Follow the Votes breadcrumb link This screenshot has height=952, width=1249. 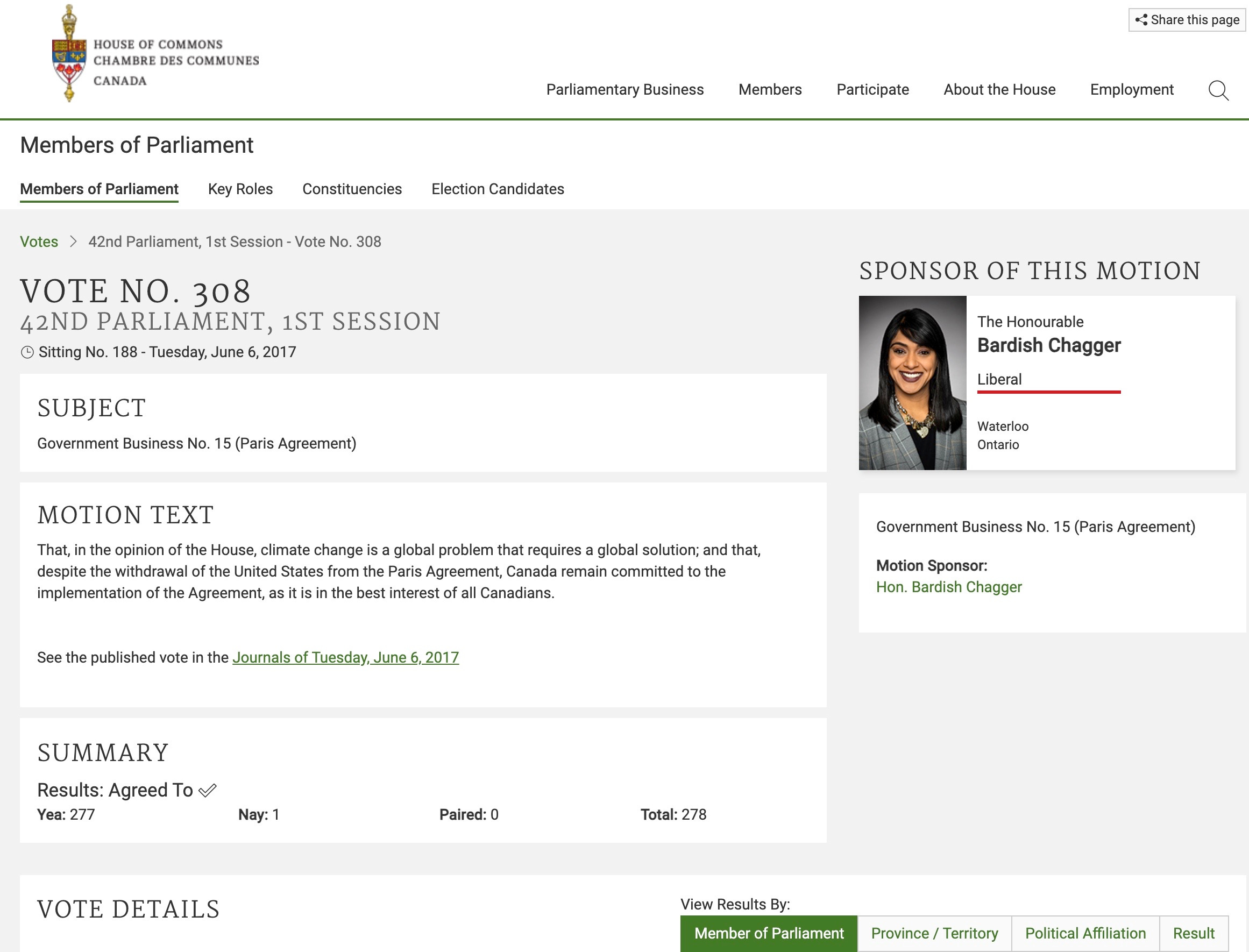click(39, 241)
